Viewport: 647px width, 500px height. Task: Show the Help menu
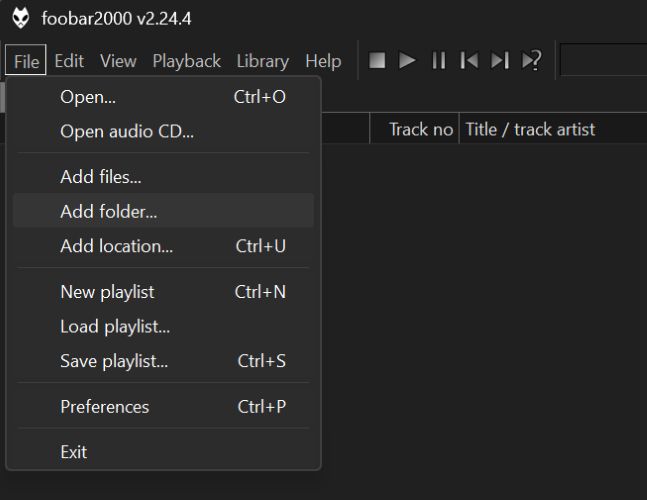[323, 61]
